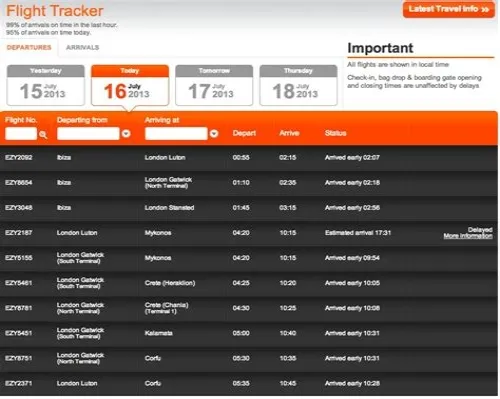Click the Departing from text field
This screenshot has height=399, width=500.
click(88, 134)
